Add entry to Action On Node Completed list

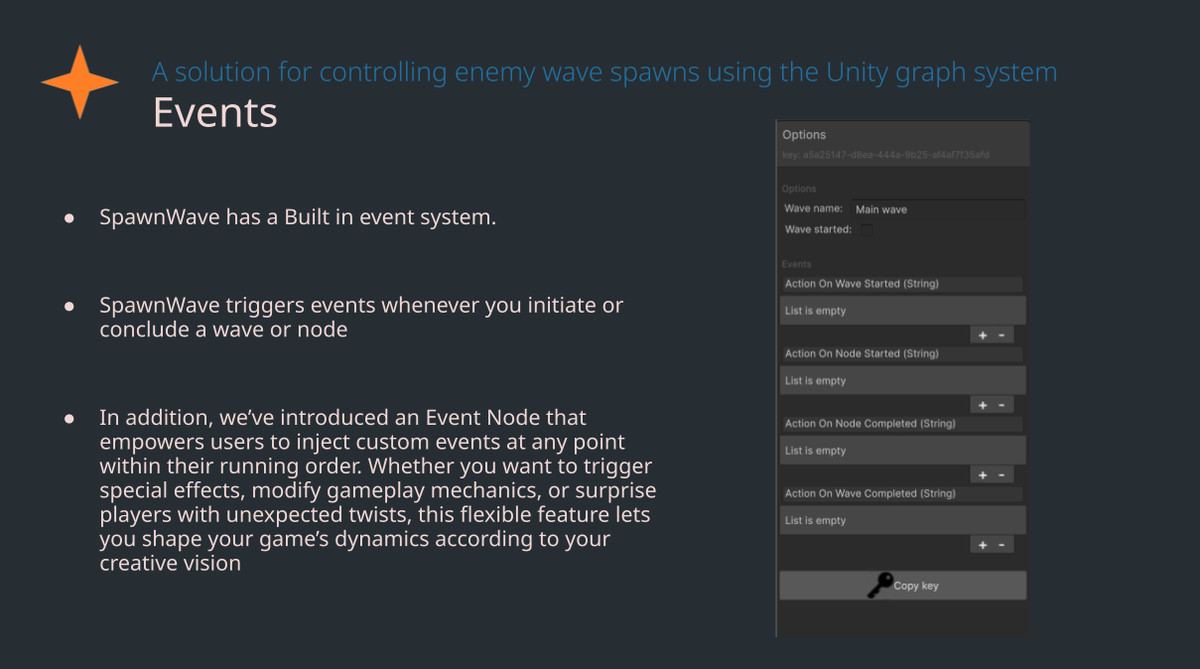click(982, 475)
